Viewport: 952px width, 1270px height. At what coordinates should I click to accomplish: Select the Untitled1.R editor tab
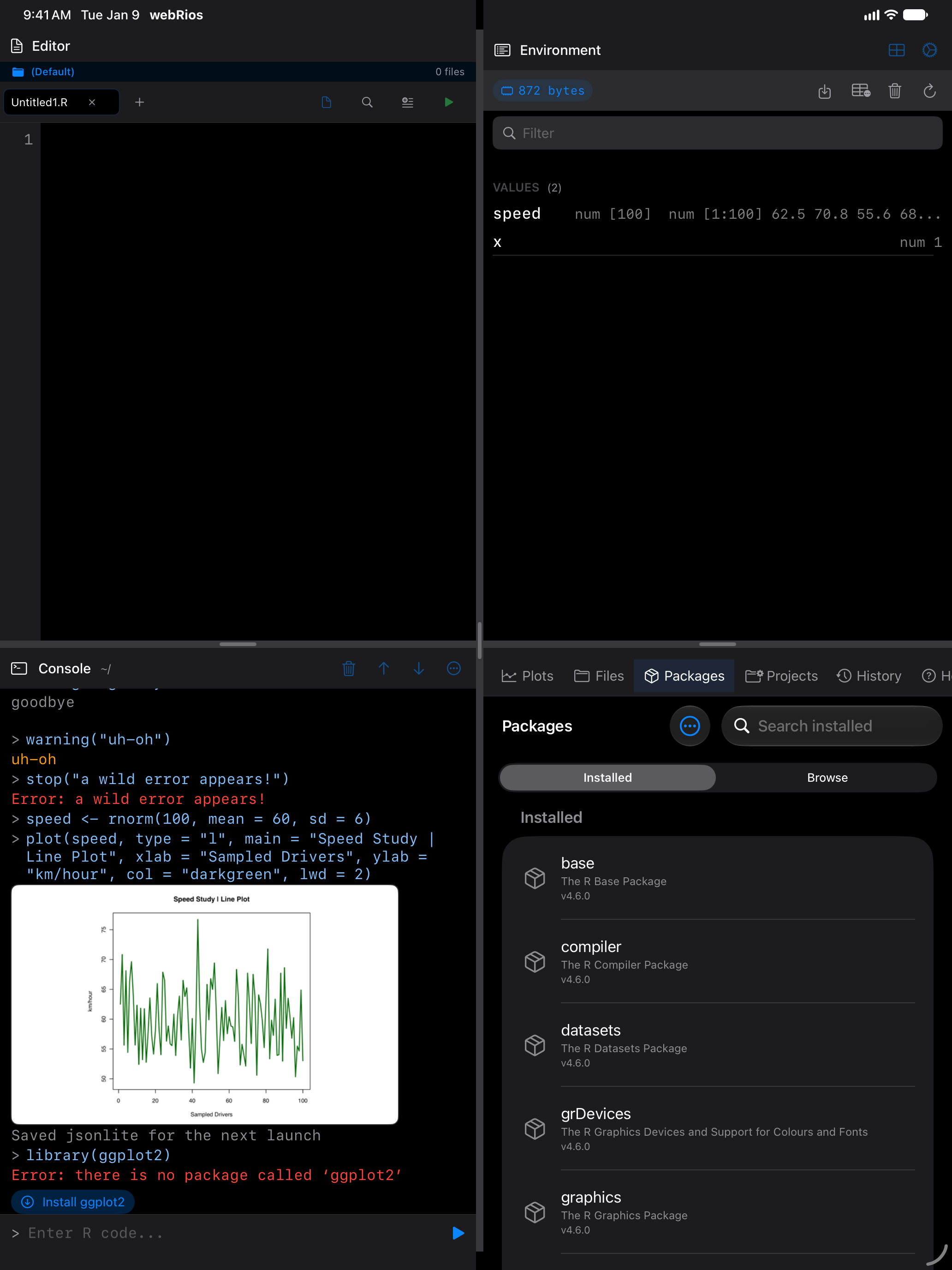(x=62, y=102)
